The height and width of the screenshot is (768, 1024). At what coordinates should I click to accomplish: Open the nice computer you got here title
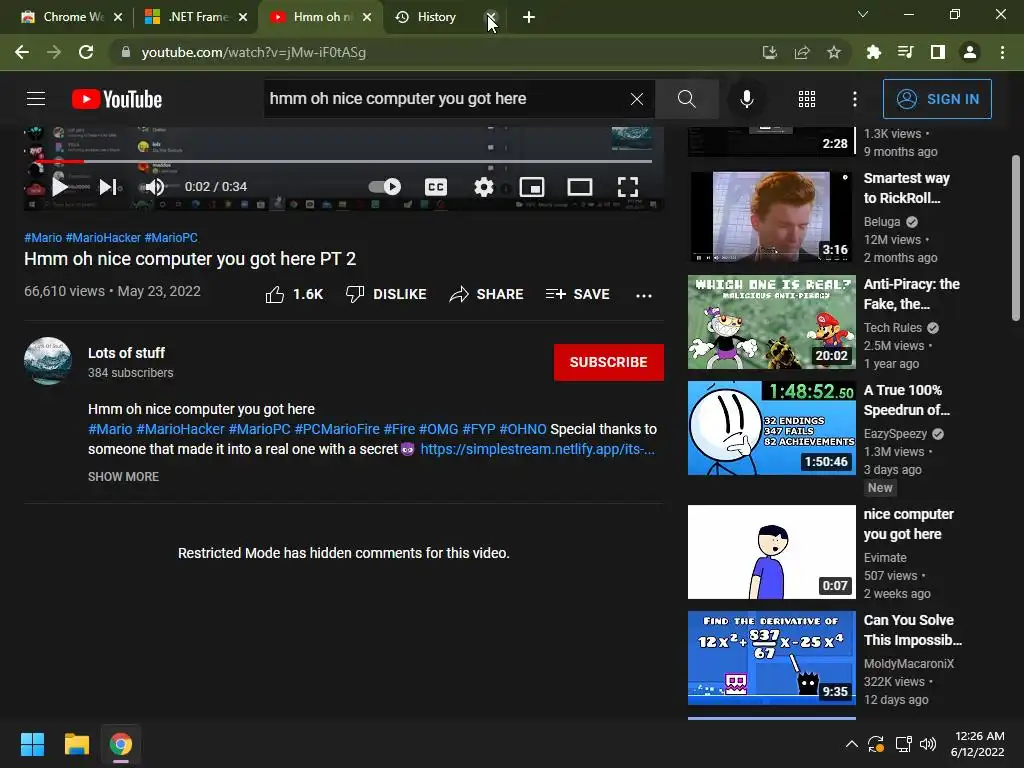click(x=908, y=524)
